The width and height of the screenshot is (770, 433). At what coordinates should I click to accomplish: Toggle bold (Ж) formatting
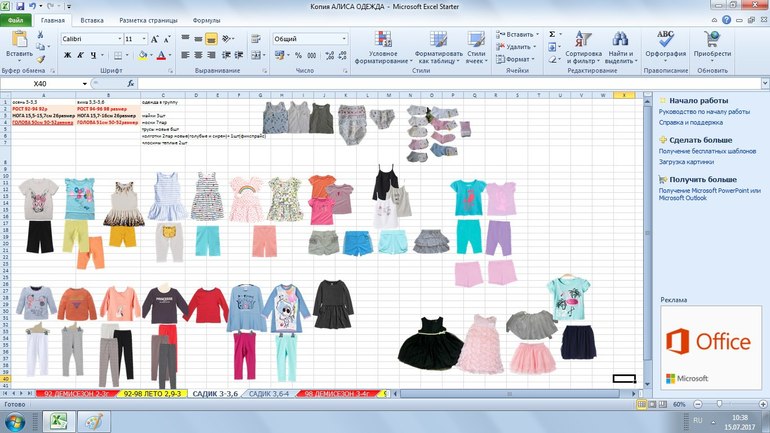(x=67, y=56)
